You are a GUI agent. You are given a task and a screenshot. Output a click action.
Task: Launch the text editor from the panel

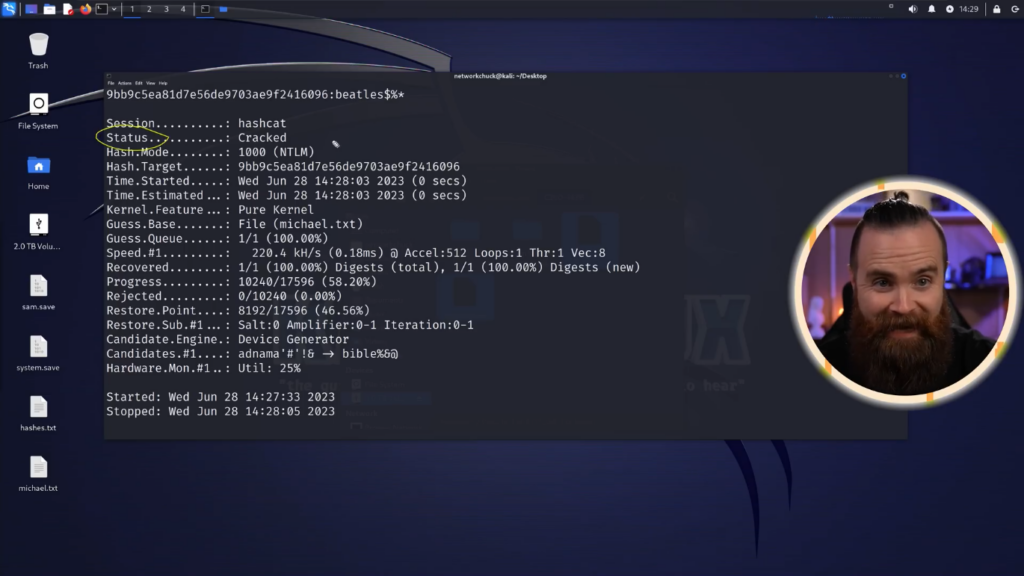[67, 9]
